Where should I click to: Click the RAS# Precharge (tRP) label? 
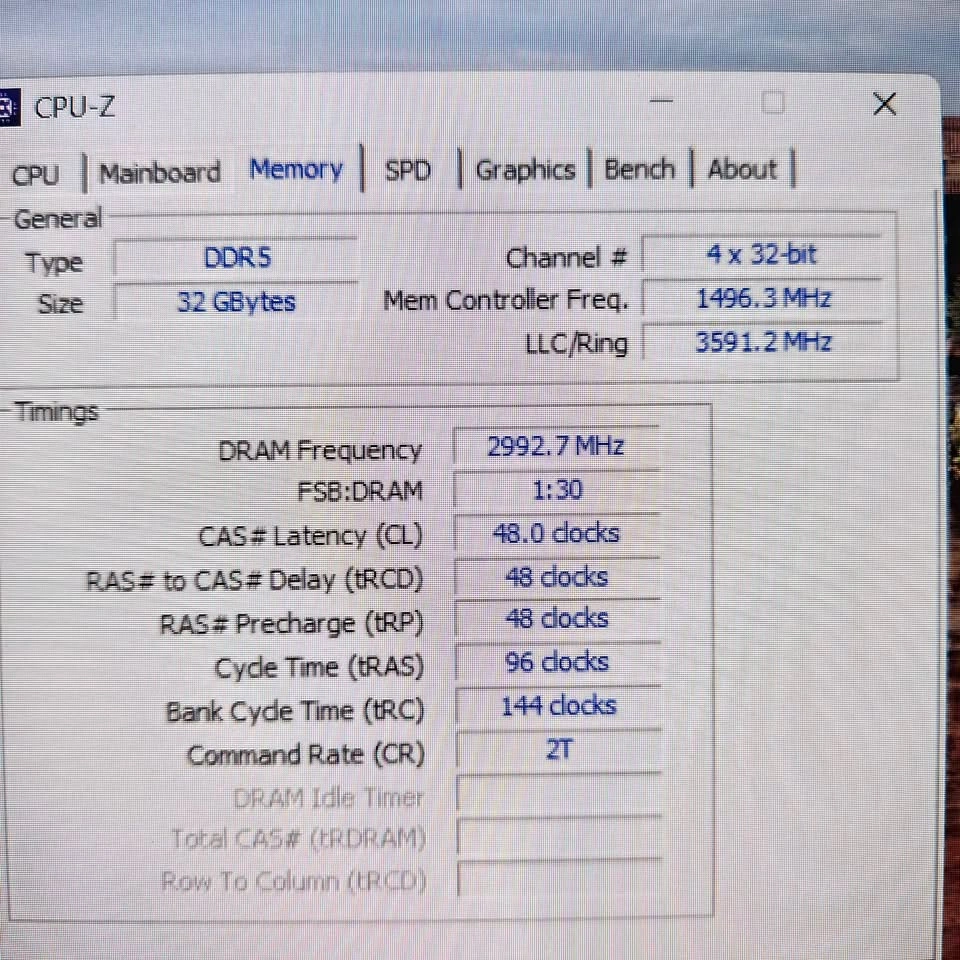(291, 624)
